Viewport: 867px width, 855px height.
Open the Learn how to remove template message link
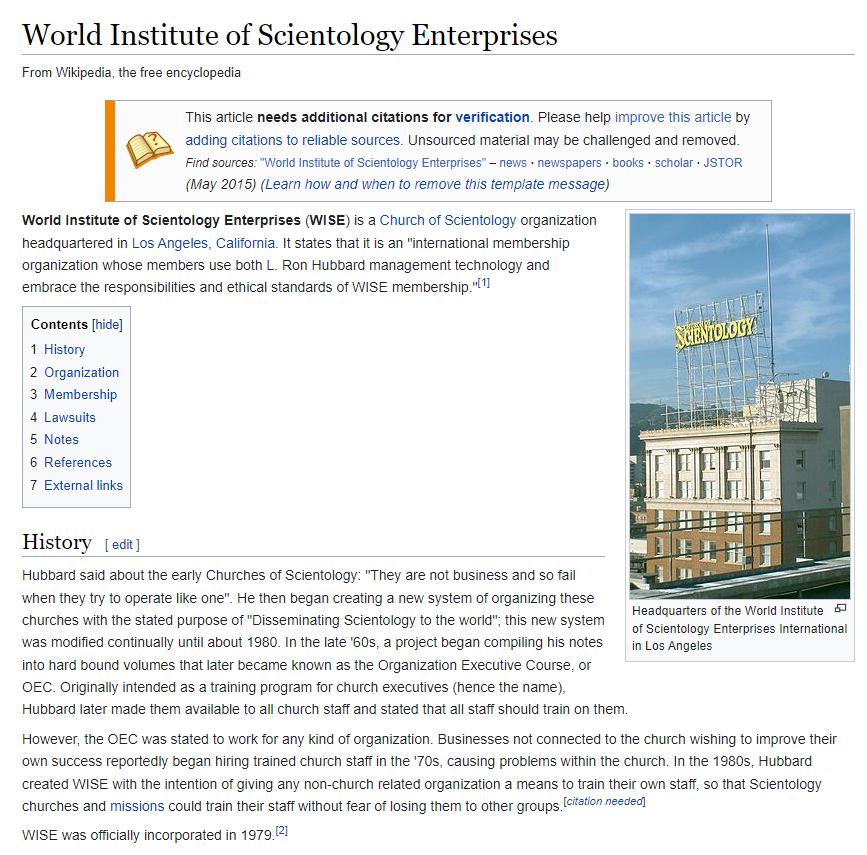pyautogui.click(x=435, y=184)
